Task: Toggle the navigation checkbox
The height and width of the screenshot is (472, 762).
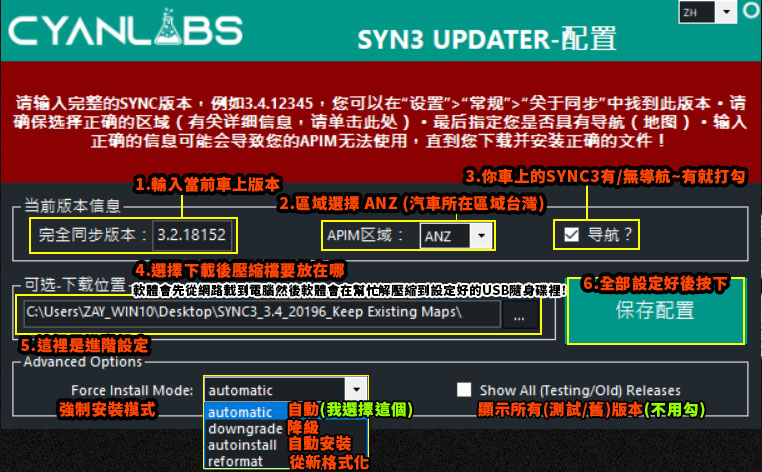Action: 572,235
